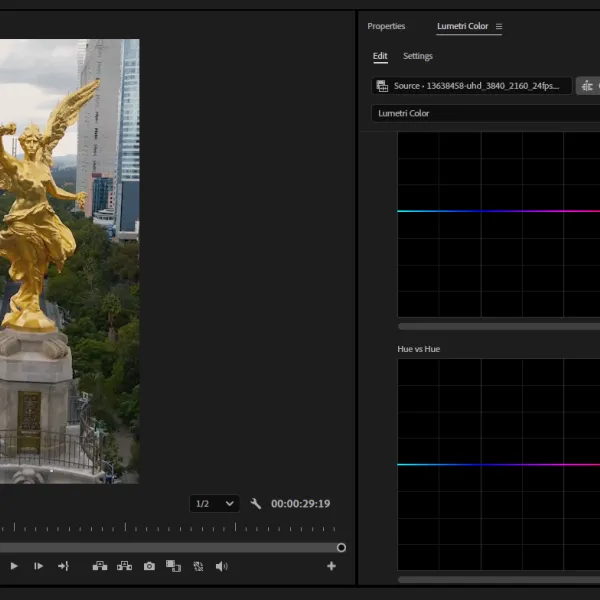
Task: Start playback with the Play button
Action: pyautogui.click(x=14, y=566)
